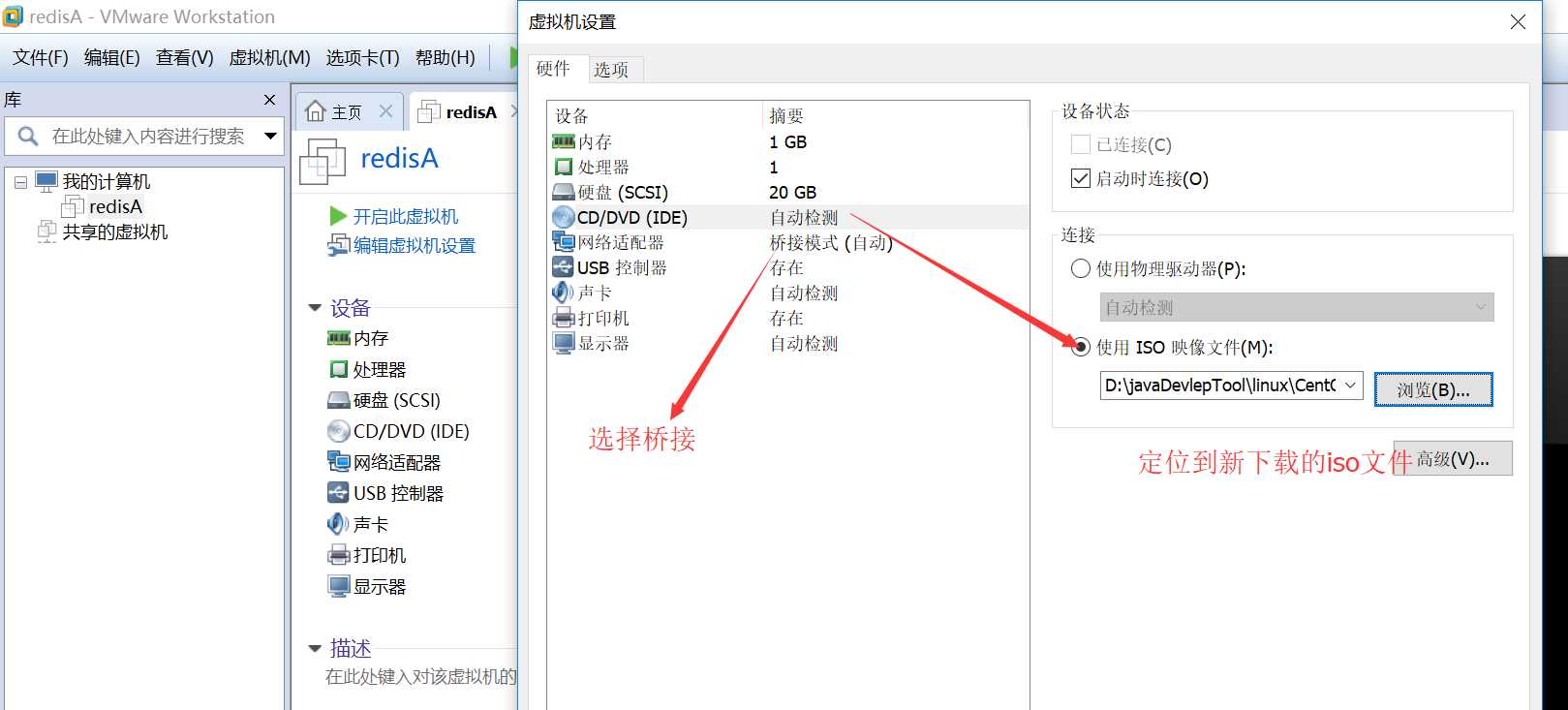The image size is (1568, 710).
Task: Click the 浏览(B)... browse button
Action: [x=1433, y=389]
